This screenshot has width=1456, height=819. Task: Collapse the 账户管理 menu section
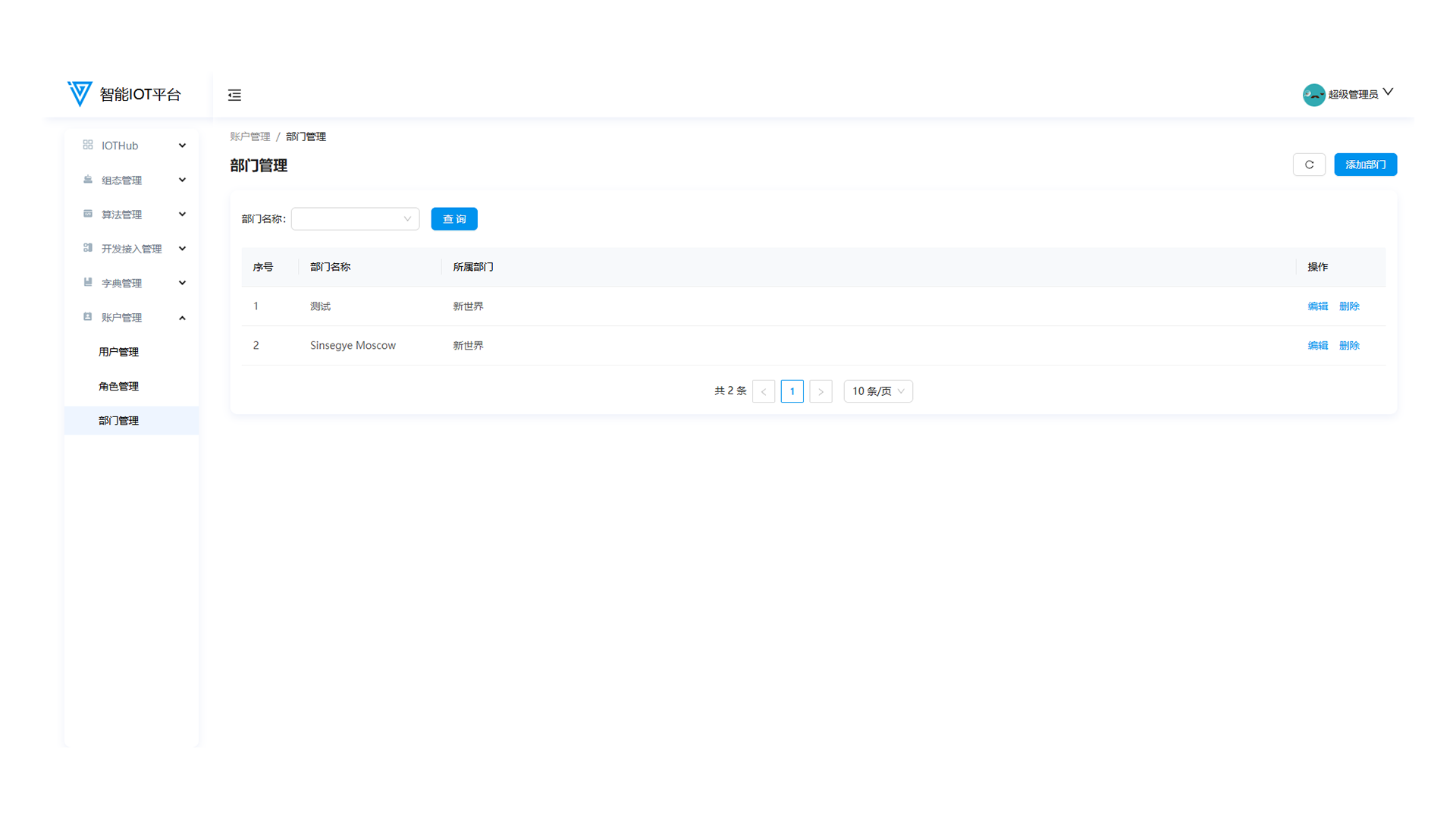(182, 318)
